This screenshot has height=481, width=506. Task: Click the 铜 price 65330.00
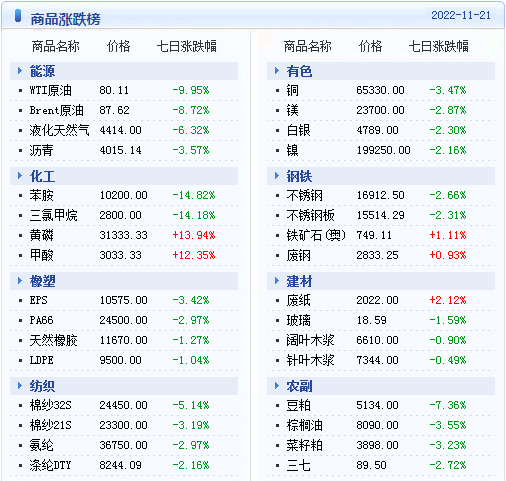[380, 90]
